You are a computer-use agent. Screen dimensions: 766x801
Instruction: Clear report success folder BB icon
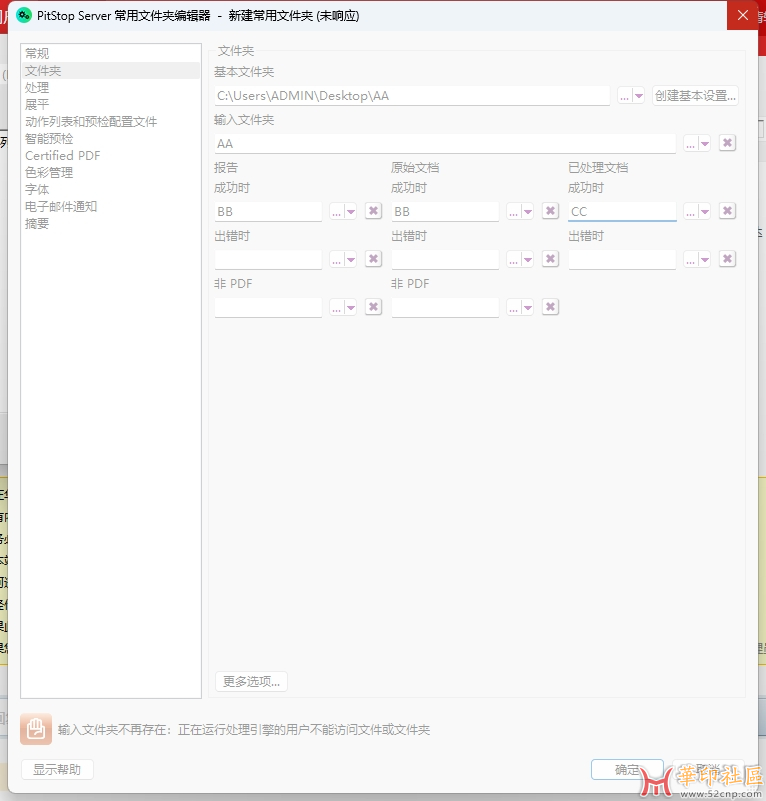373,211
